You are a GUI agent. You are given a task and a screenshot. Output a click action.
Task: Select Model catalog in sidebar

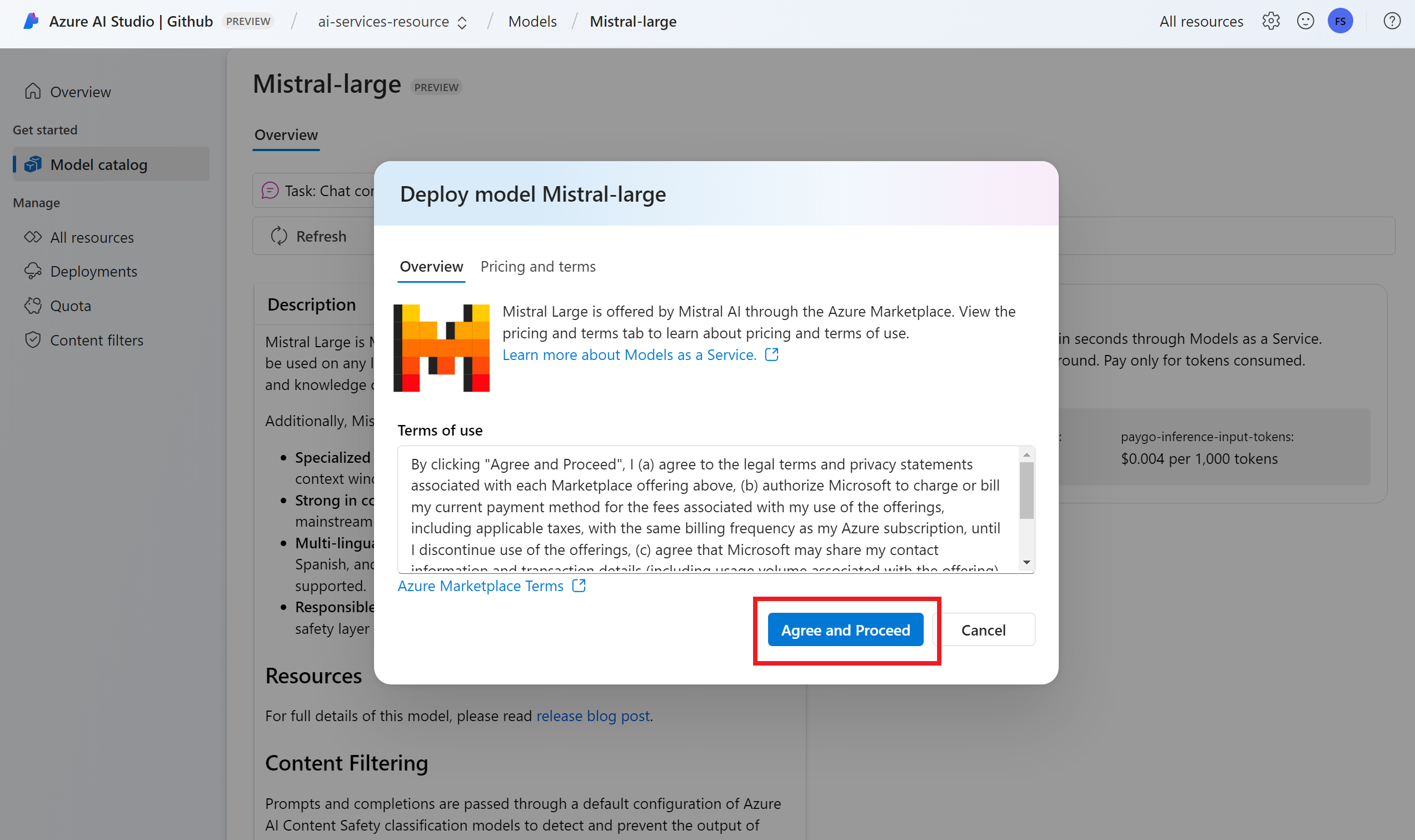coord(98,164)
